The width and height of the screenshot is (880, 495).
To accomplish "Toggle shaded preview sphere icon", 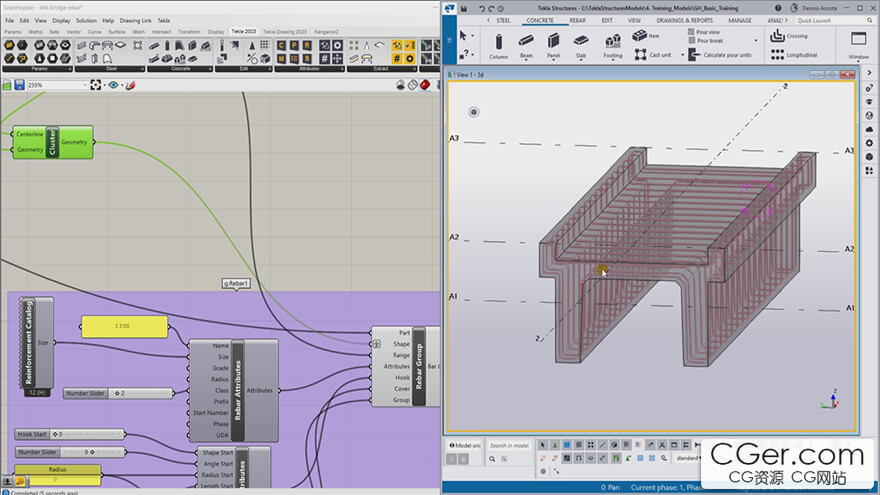I will click(400, 85).
